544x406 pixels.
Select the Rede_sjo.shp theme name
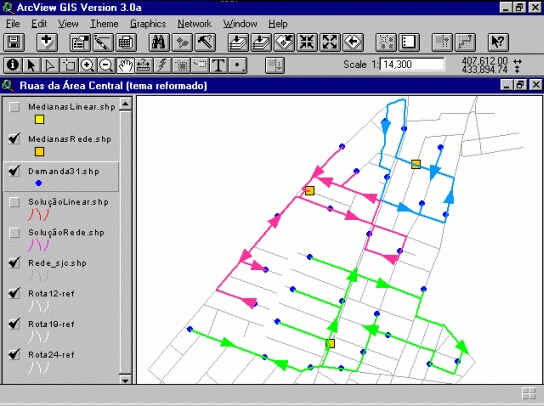pyautogui.click(x=57, y=263)
